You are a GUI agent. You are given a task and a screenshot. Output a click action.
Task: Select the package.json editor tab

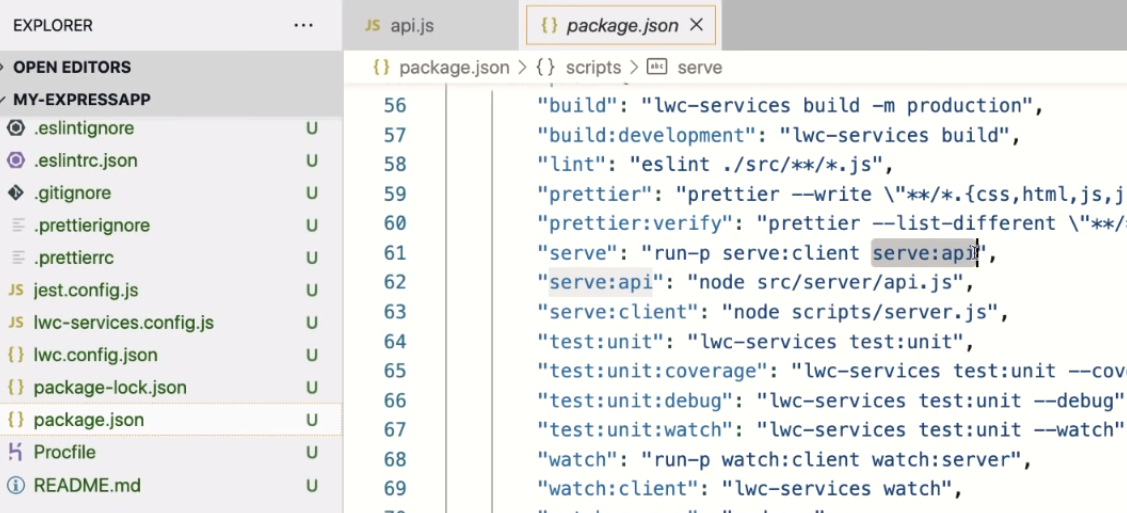pyautogui.click(x=620, y=26)
